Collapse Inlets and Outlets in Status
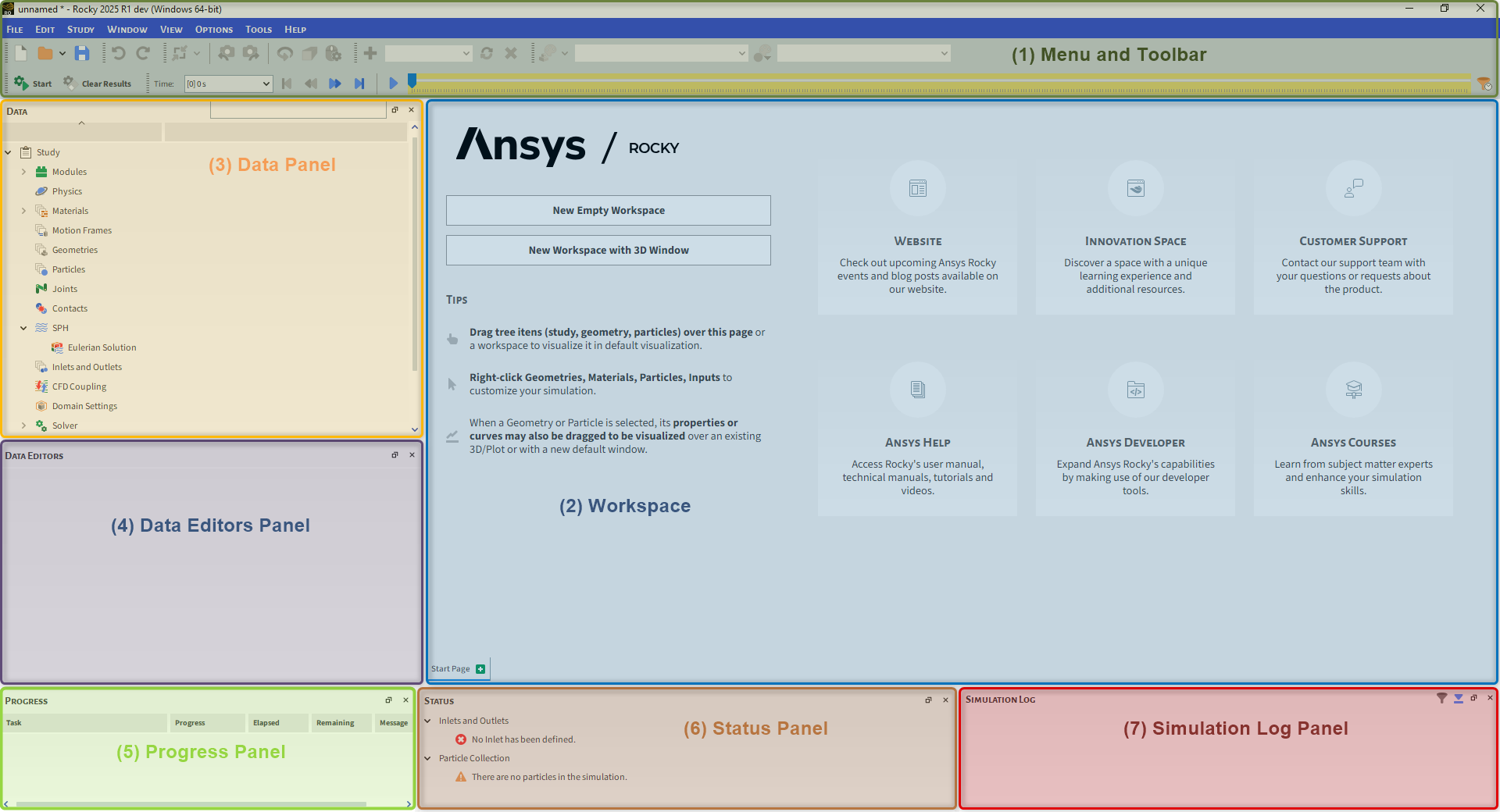The height and width of the screenshot is (812, 1500). tap(427, 721)
